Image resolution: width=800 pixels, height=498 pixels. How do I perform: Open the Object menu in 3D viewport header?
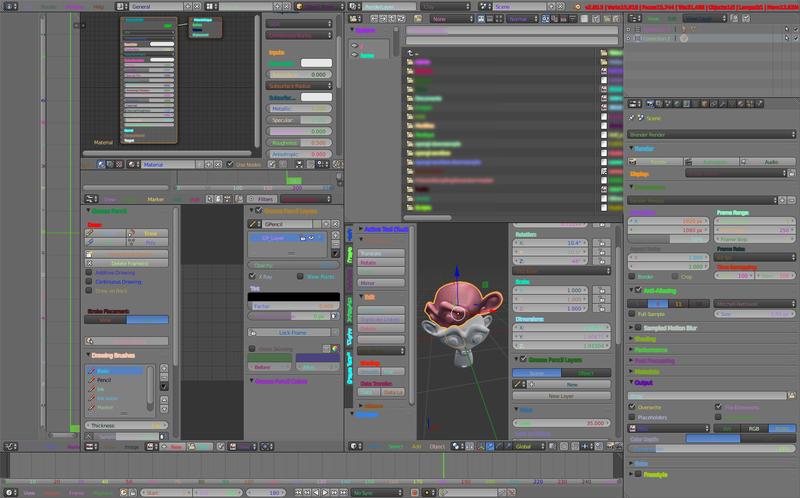pos(437,446)
